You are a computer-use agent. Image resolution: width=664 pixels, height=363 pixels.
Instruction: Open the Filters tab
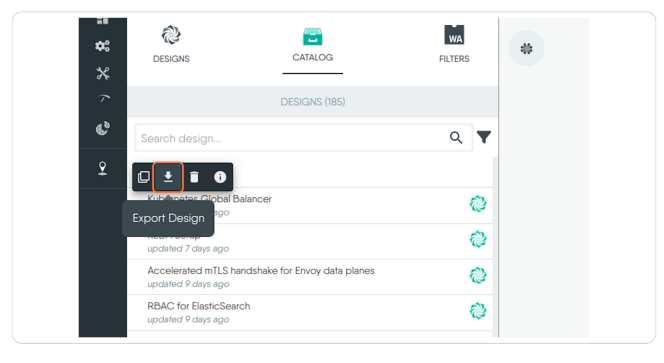[x=454, y=44]
